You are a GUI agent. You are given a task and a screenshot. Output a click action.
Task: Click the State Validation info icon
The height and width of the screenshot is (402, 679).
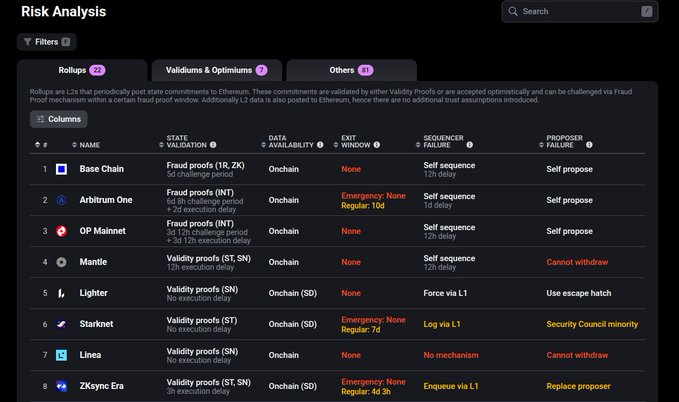tap(213, 145)
